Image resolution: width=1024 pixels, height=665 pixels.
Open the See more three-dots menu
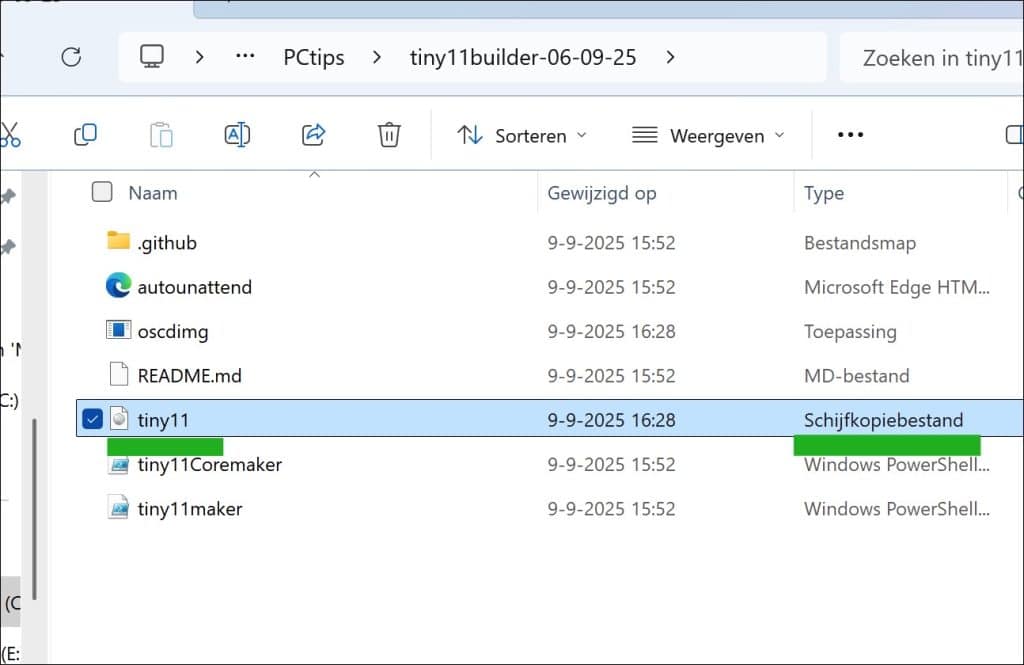pos(850,135)
